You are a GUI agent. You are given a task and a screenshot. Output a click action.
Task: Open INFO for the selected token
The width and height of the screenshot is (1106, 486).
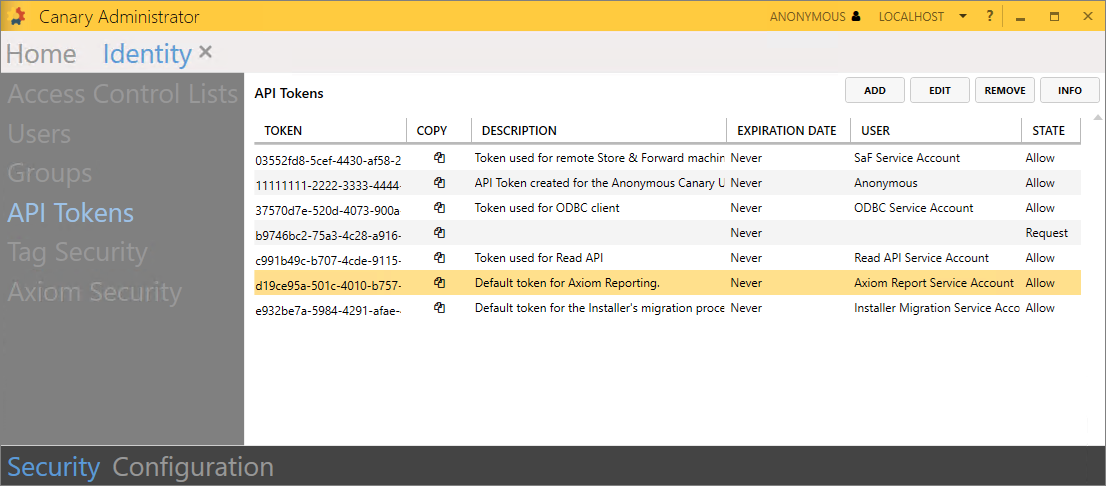[x=1069, y=90]
